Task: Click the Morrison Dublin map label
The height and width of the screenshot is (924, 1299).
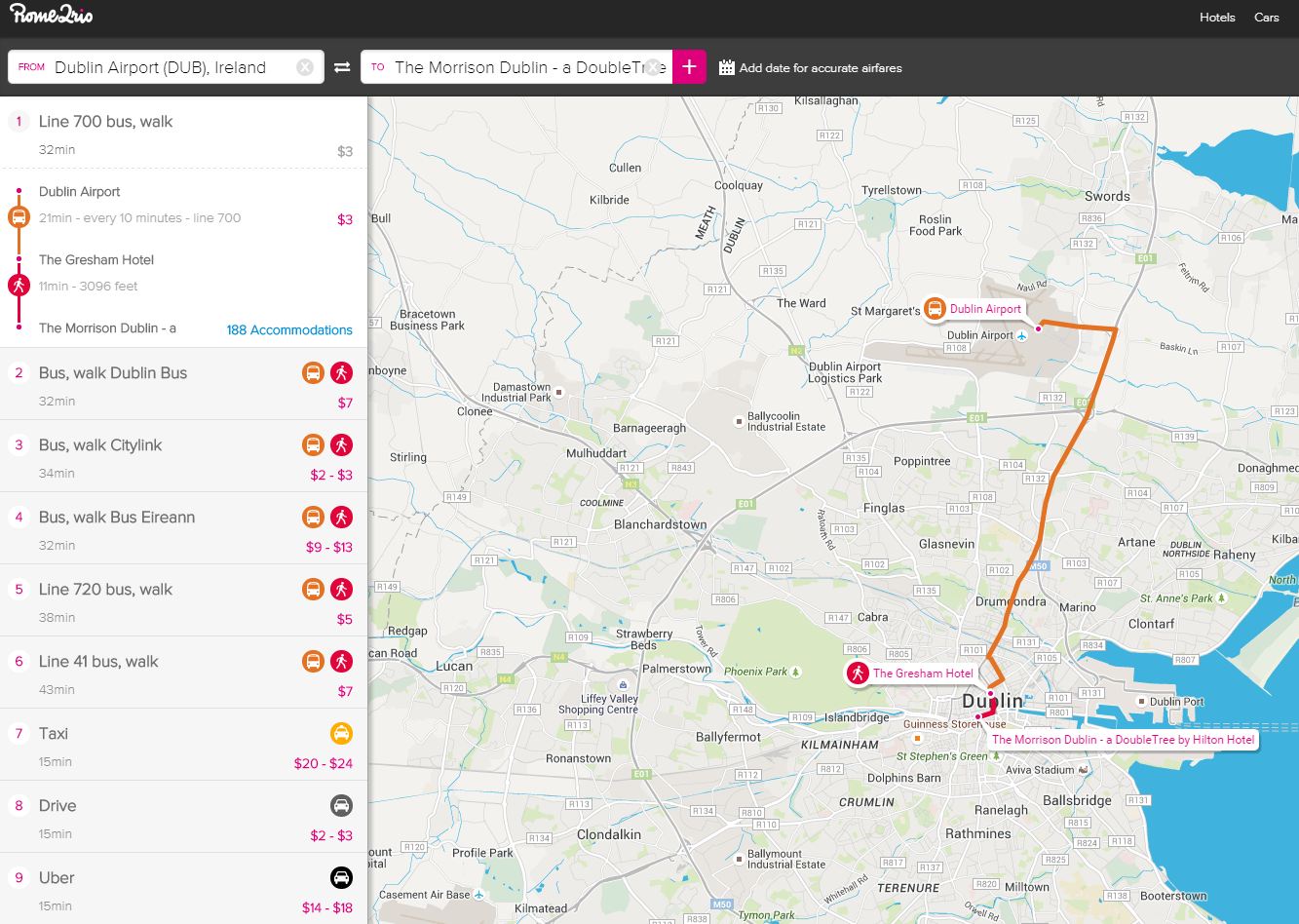Action: [1122, 740]
